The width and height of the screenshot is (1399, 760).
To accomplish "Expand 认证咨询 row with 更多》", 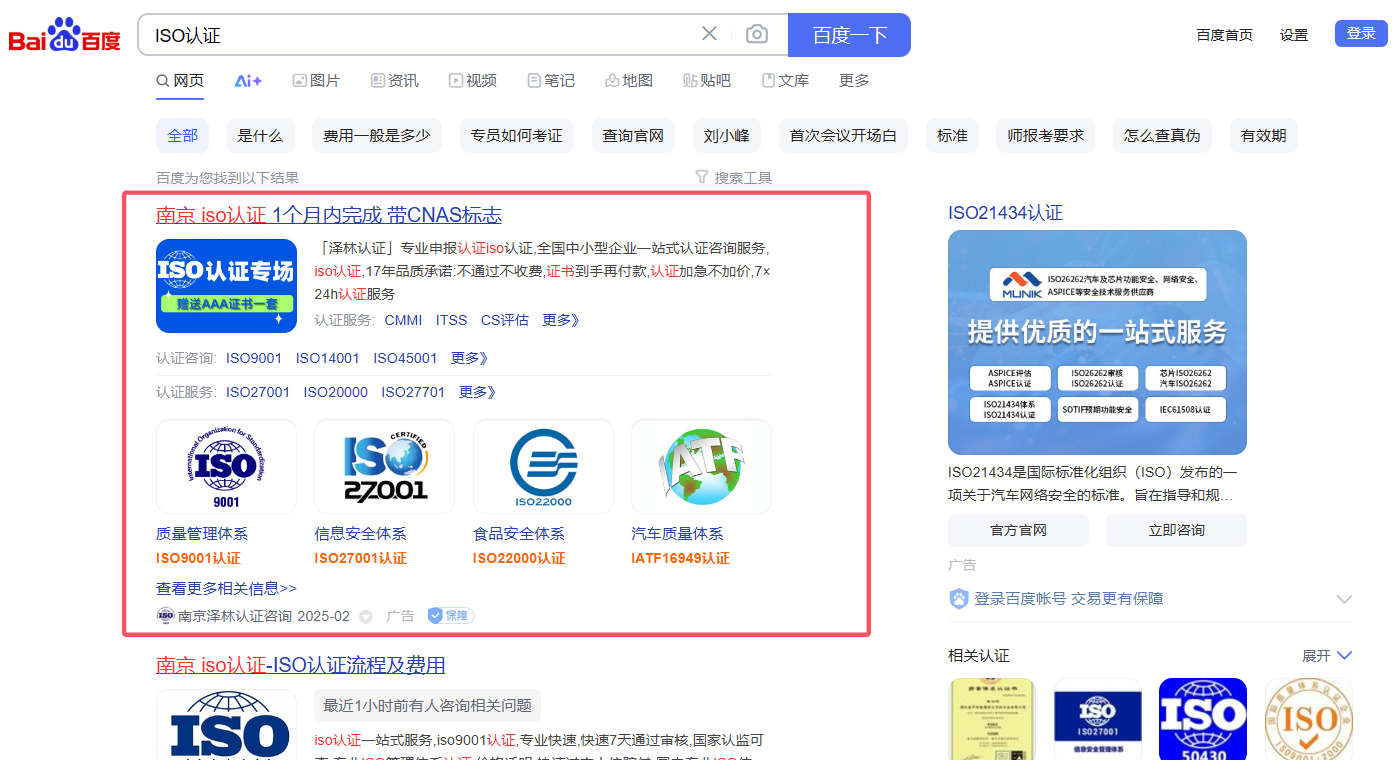I will [x=469, y=358].
